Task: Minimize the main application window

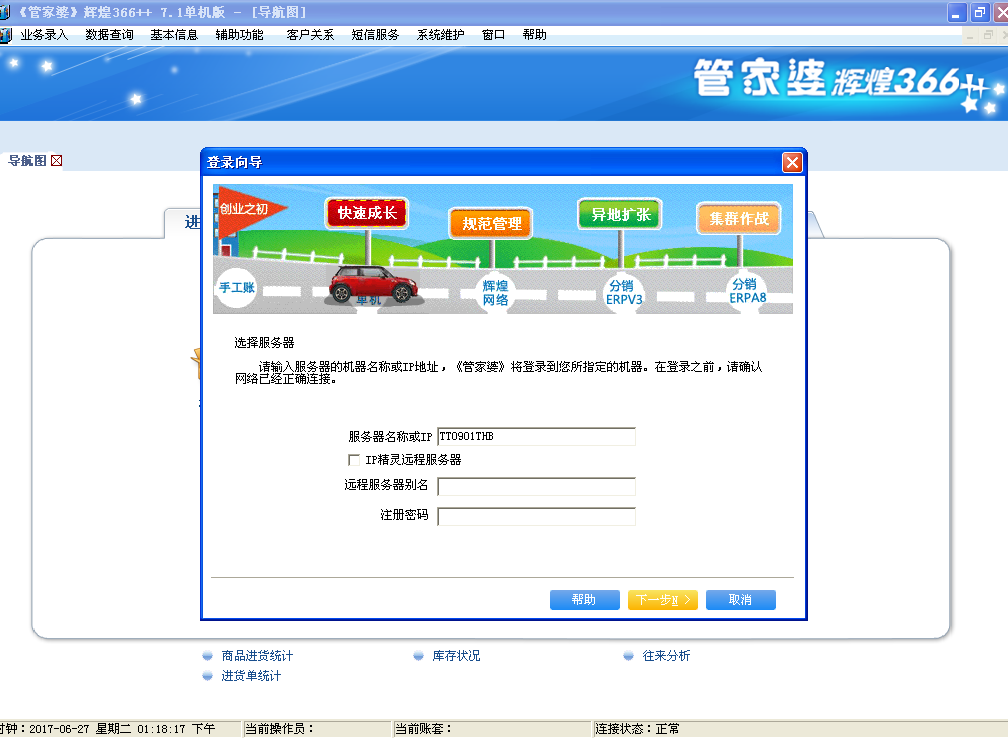Action: (x=957, y=13)
